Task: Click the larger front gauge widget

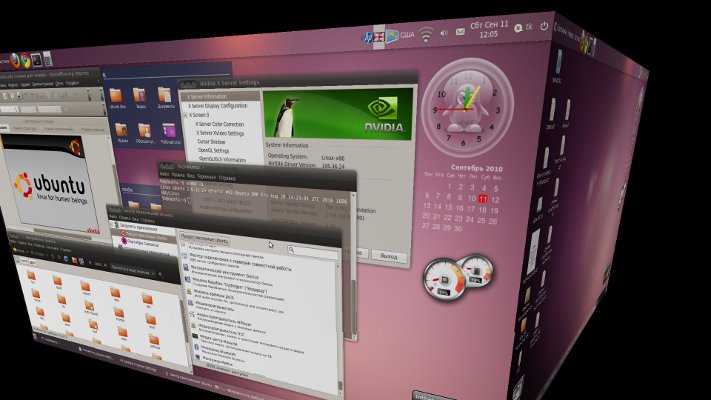Action: point(444,280)
